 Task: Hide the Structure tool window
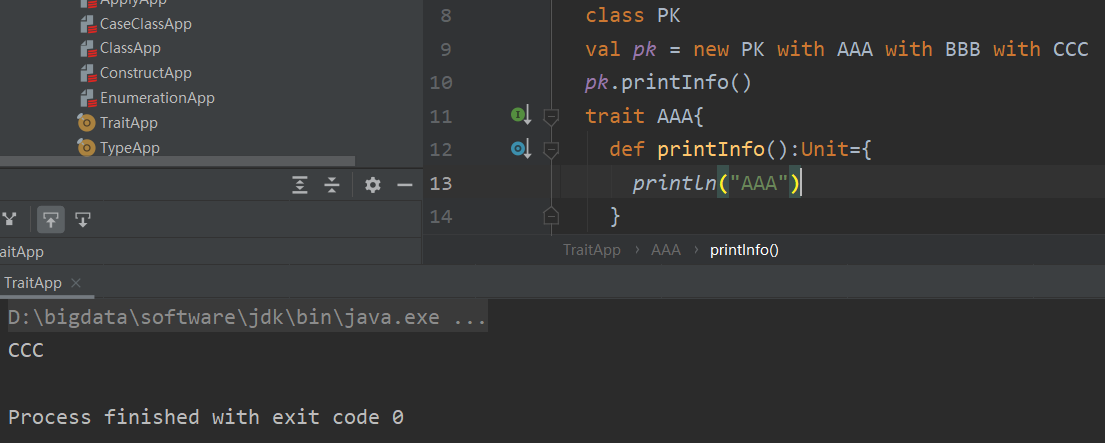[x=405, y=185]
